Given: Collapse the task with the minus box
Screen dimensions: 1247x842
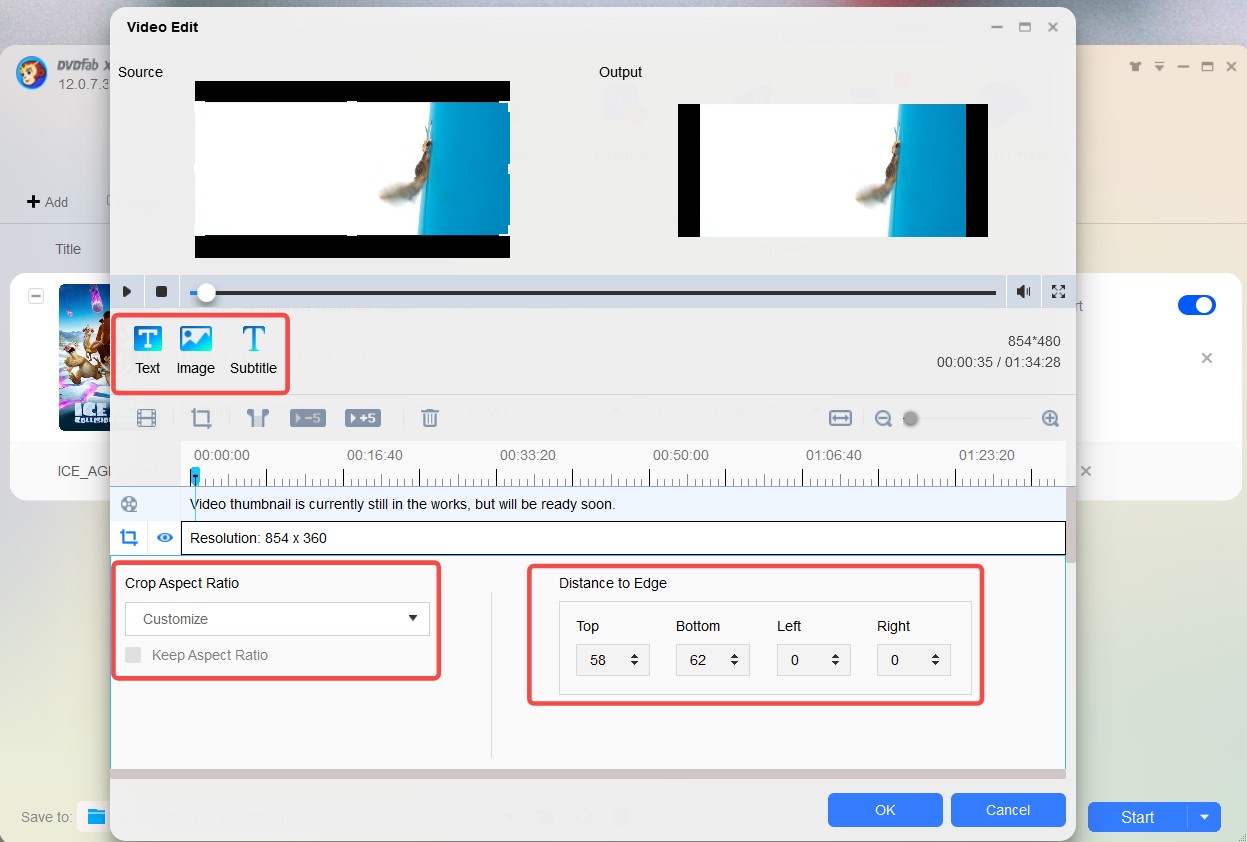Looking at the screenshot, I should click(36, 296).
